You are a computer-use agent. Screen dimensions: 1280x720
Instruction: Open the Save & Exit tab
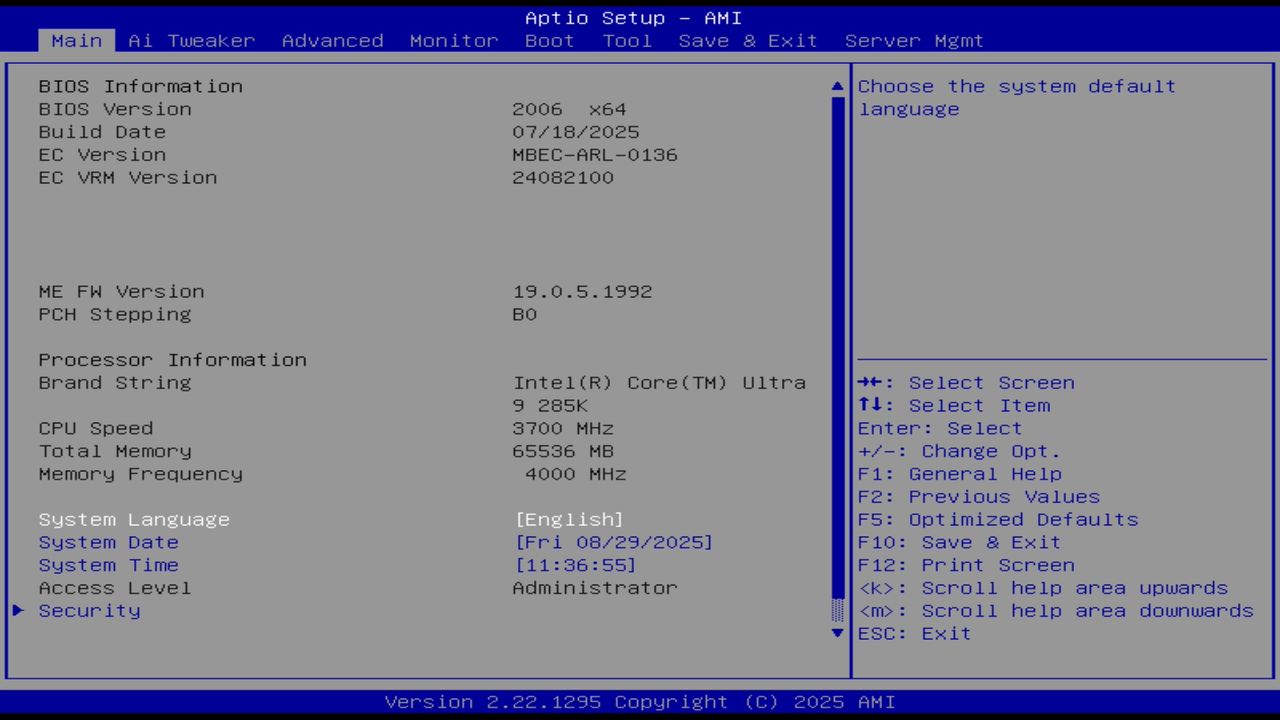[x=748, y=41]
